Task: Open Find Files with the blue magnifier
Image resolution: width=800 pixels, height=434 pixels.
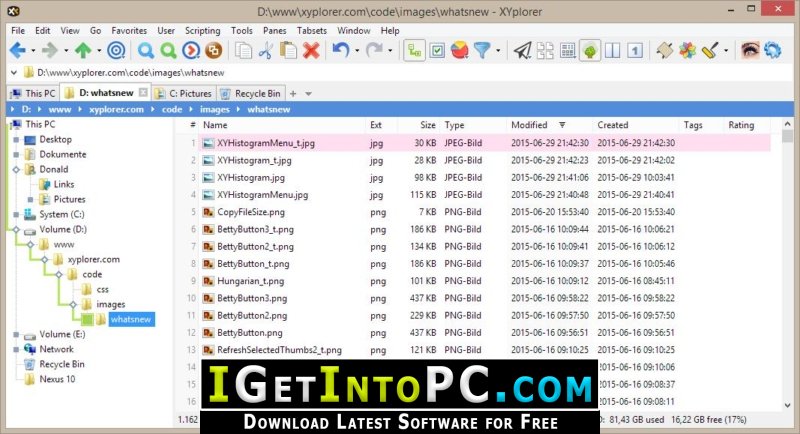Action: click(145, 50)
